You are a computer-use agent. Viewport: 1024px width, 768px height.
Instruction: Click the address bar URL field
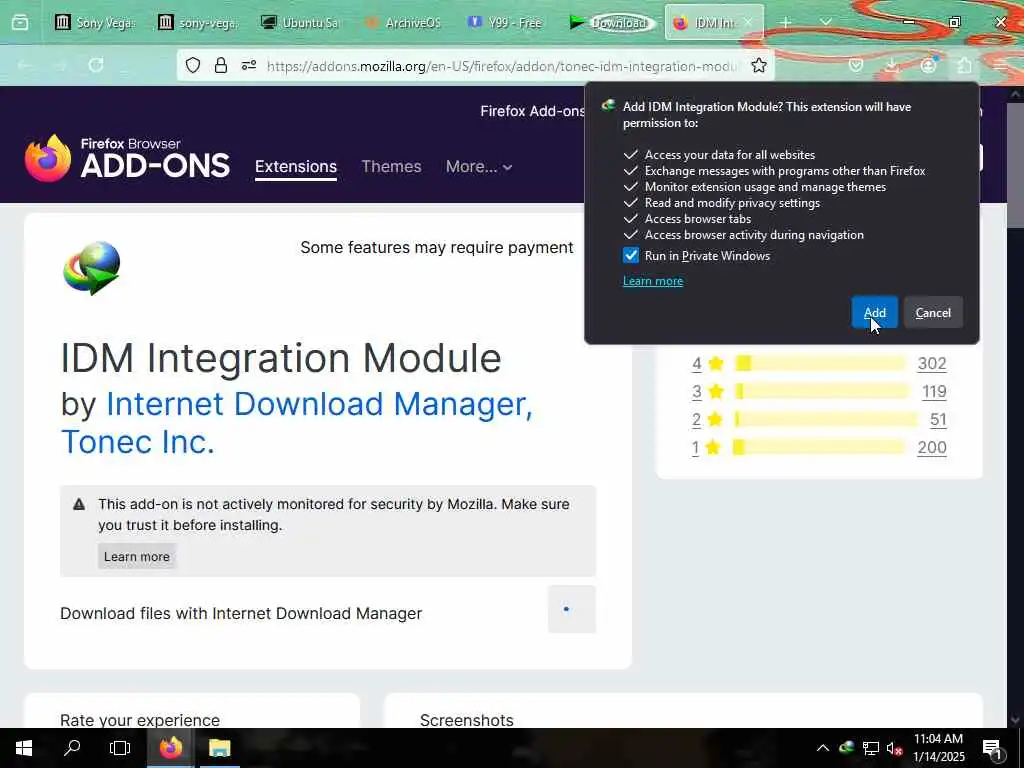[x=503, y=66]
